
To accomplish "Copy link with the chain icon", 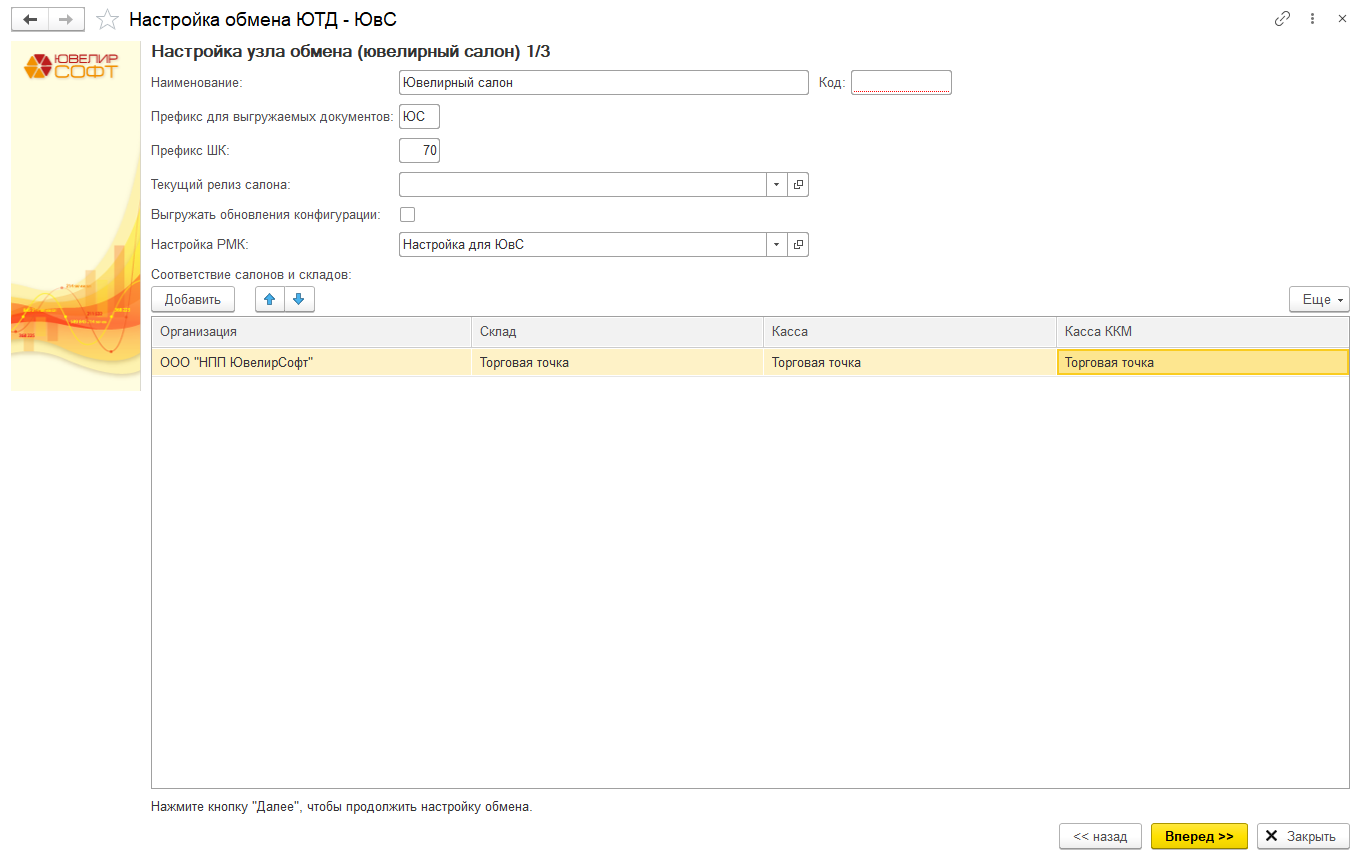I will [1282, 19].
